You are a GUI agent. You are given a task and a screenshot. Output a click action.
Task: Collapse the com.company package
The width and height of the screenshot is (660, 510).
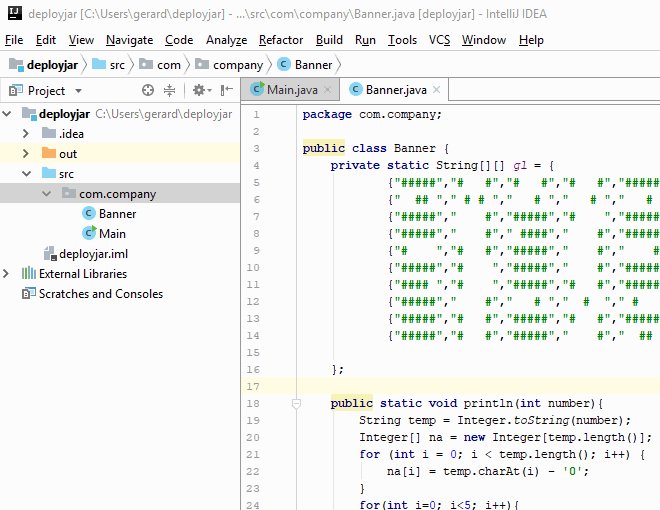click(x=46, y=194)
